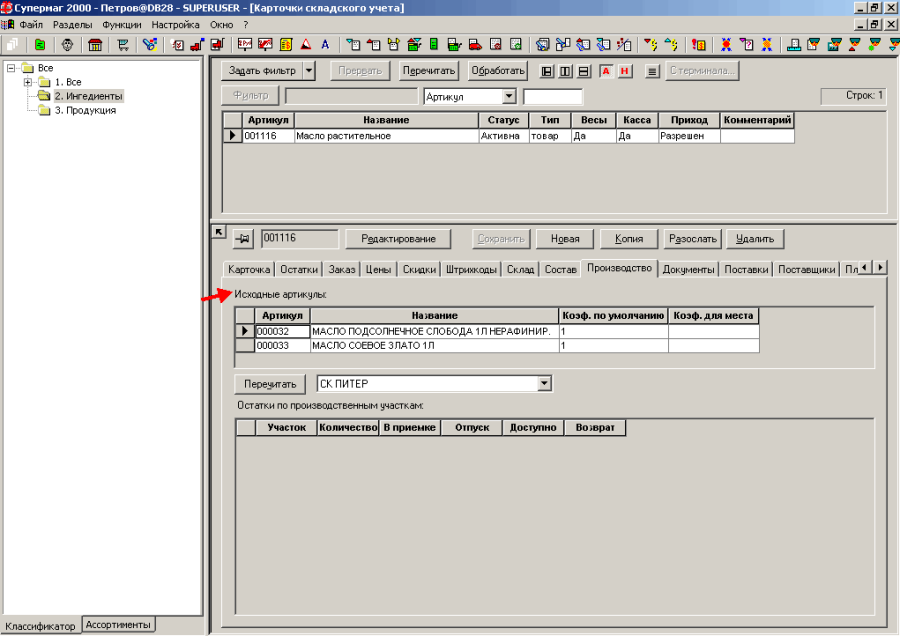900x636 pixels.
Task: Click the crossed-out price sign icon
Action: [265, 45]
